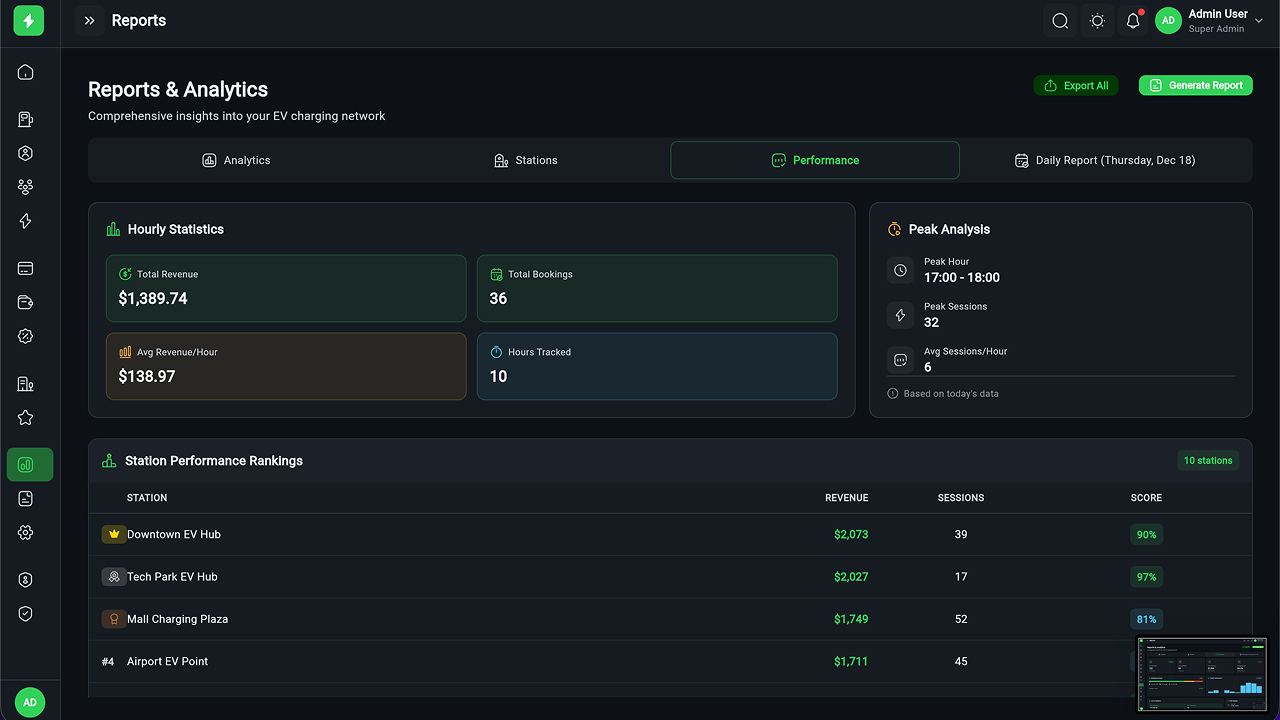1280x720 pixels.
Task: Click the 10 stations badge
Action: click(x=1208, y=461)
